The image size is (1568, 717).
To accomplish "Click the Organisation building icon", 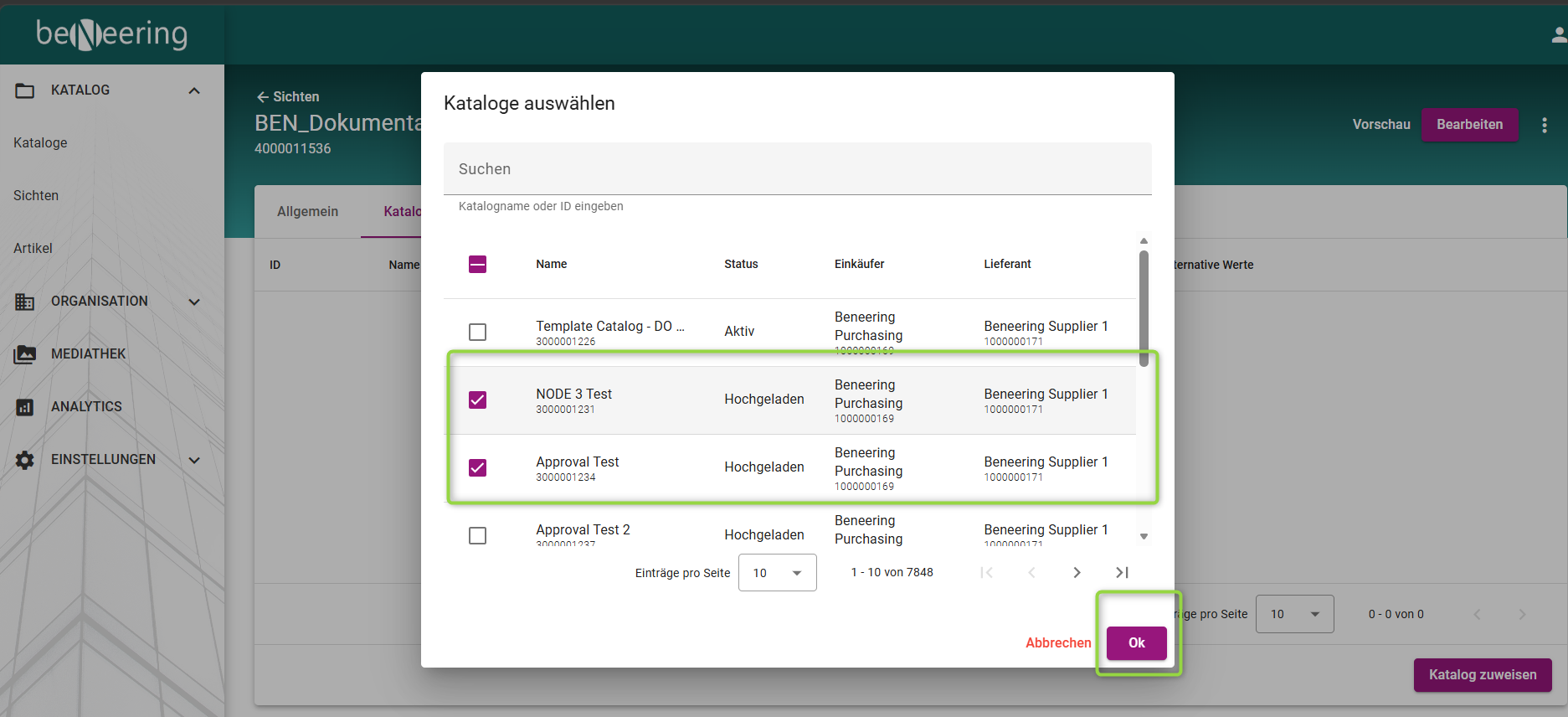I will [x=25, y=302].
